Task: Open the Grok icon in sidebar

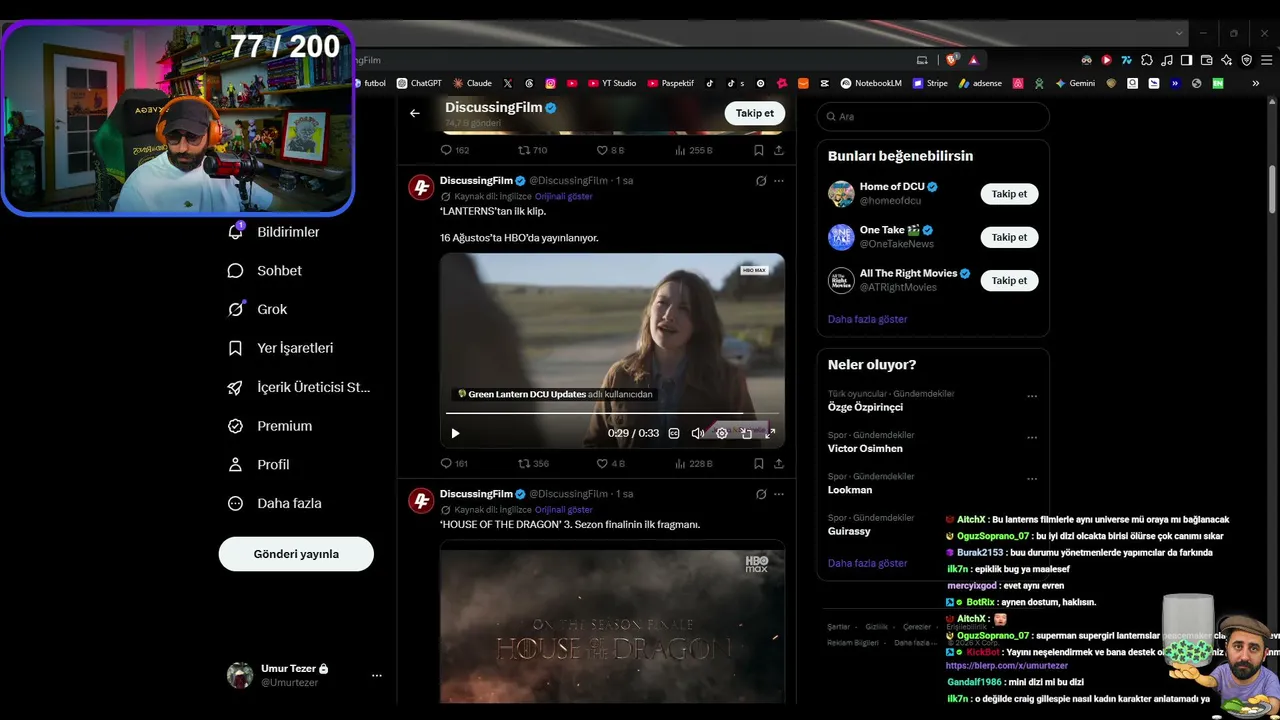Action: click(x=236, y=309)
